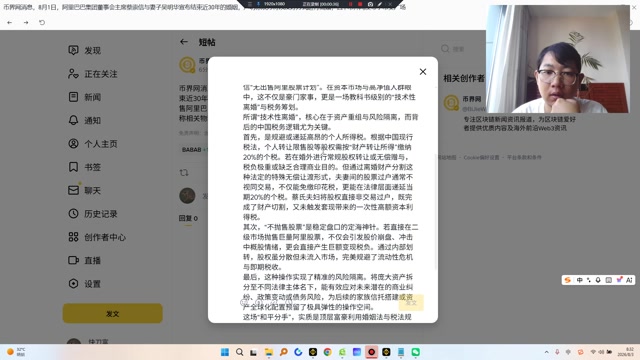This screenshot has width=640, height=360.
Task: Click the repost icon under the post
Action: (184, 173)
